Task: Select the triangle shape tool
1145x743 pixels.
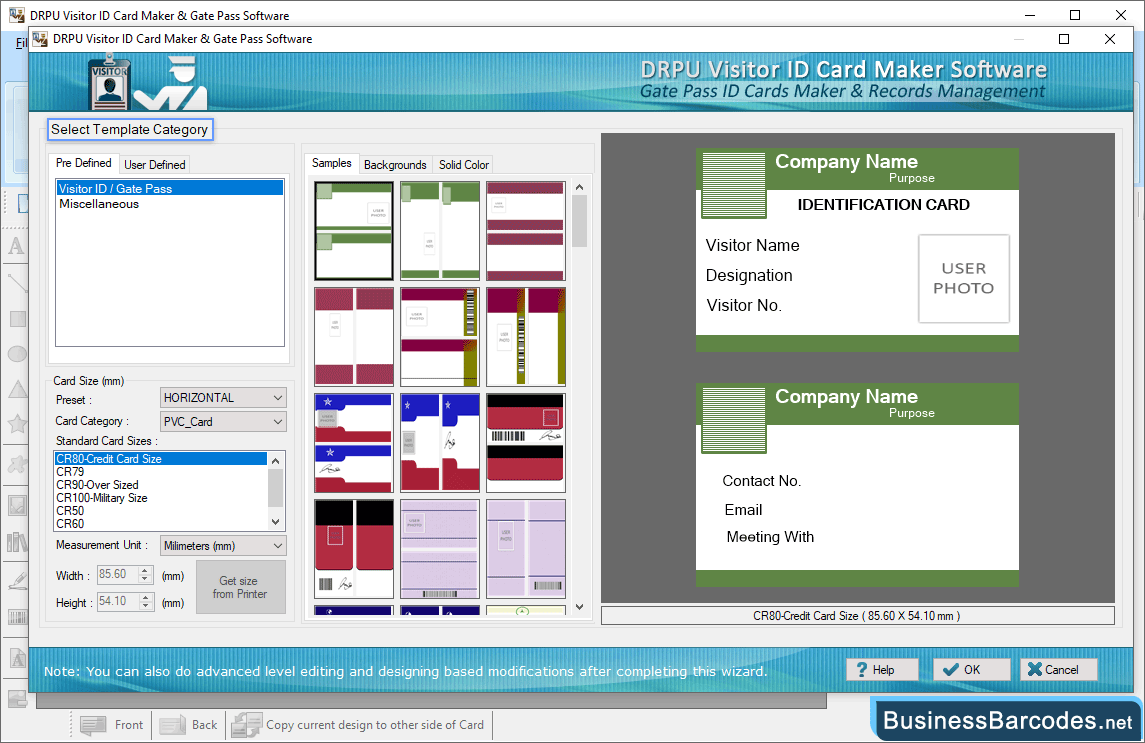Action: [x=16, y=389]
